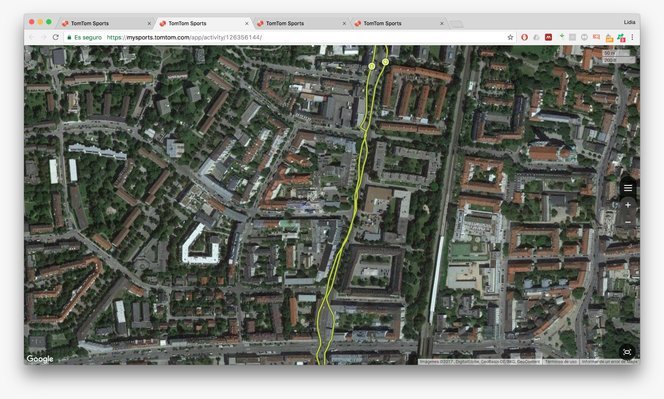The image size is (664, 399).
Task: Open Chrome's three-dot menu
Action: [x=632, y=37]
